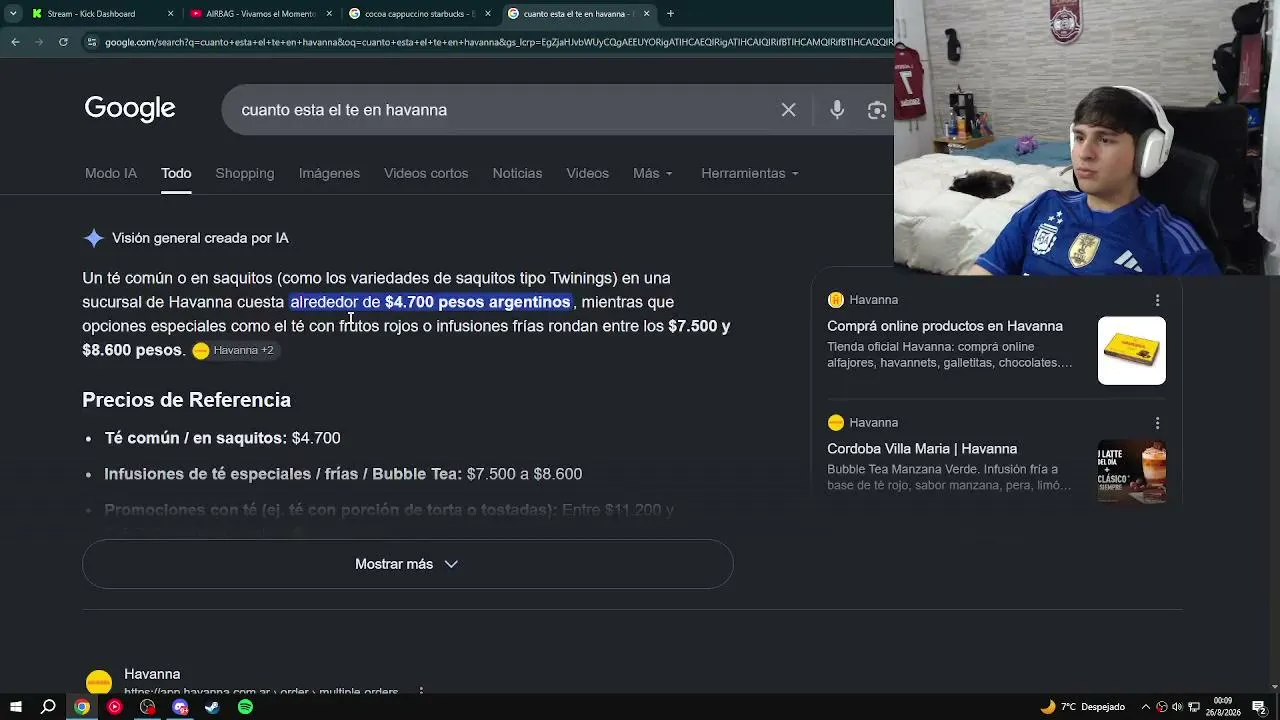Image resolution: width=1280 pixels, height=720 pixels.
Task: Open the Discord taskbar icon
Action: (x=180, y=707)
